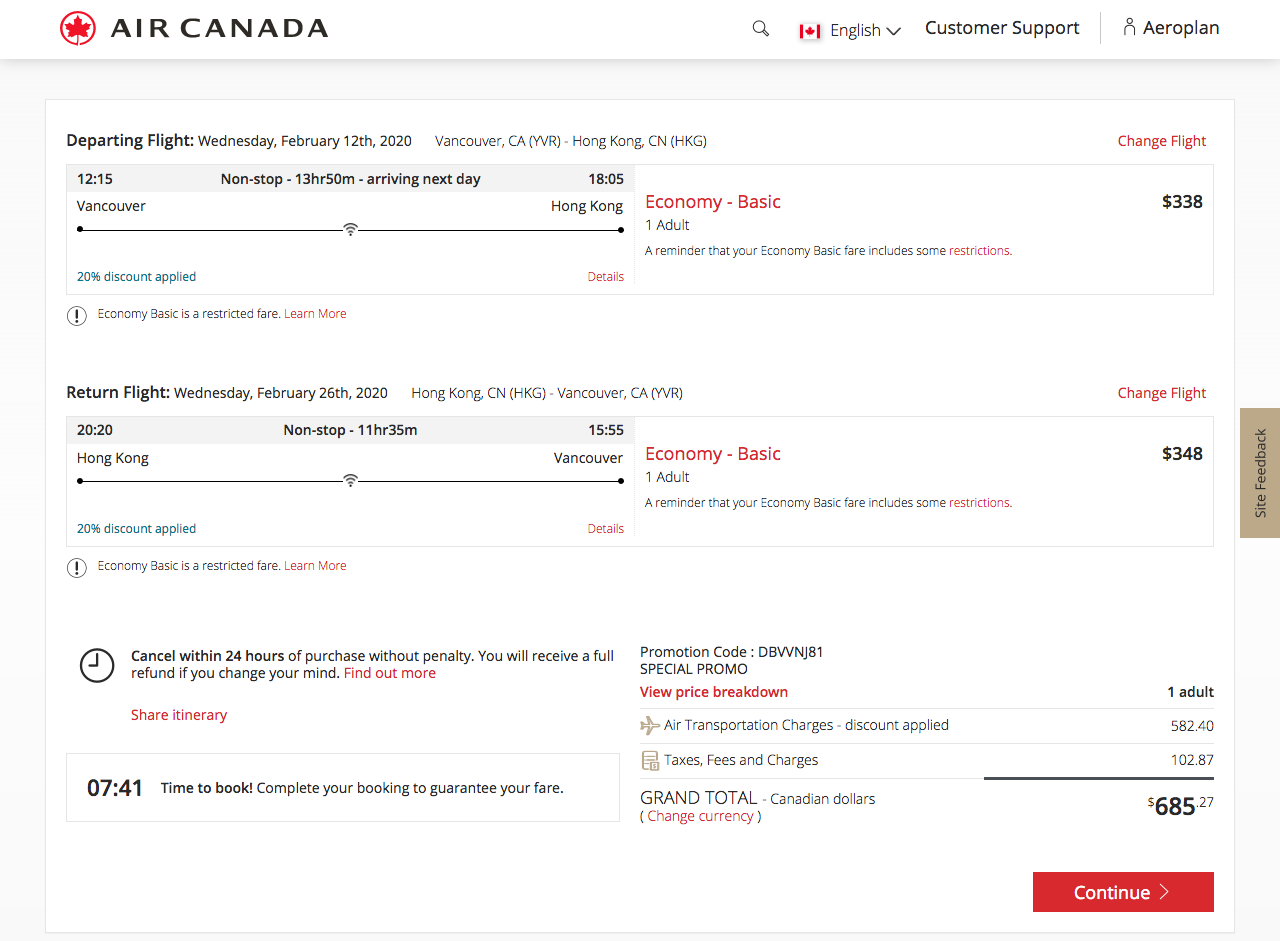Click the 12:15 departure time
The image size is (1280, 941).
click(x=95, y=179)
